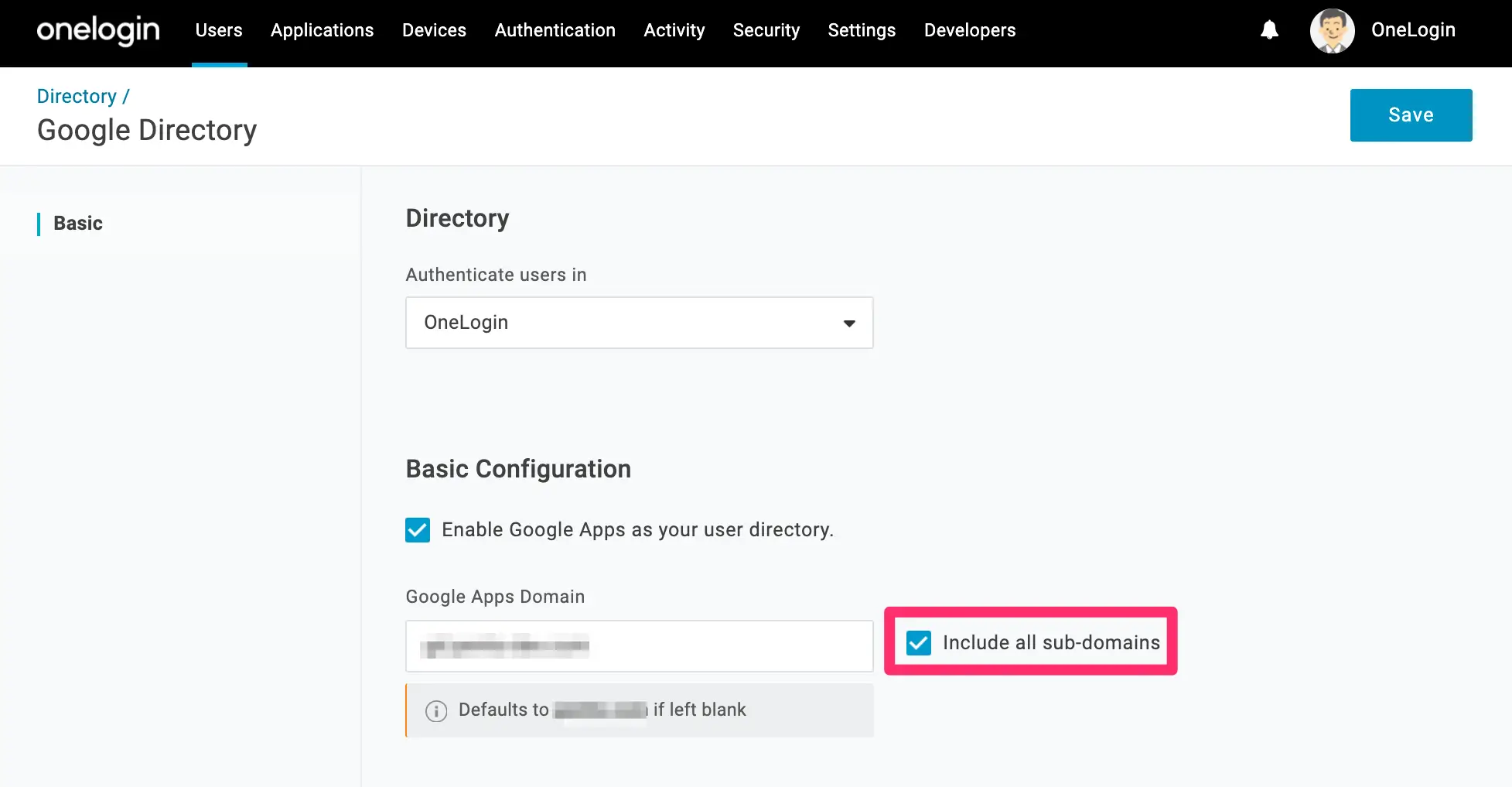Uncheck Enable Google Apps as your user directory
Image resolution: width=1512 pixels, height=787 pixels.
pos(418,530)
